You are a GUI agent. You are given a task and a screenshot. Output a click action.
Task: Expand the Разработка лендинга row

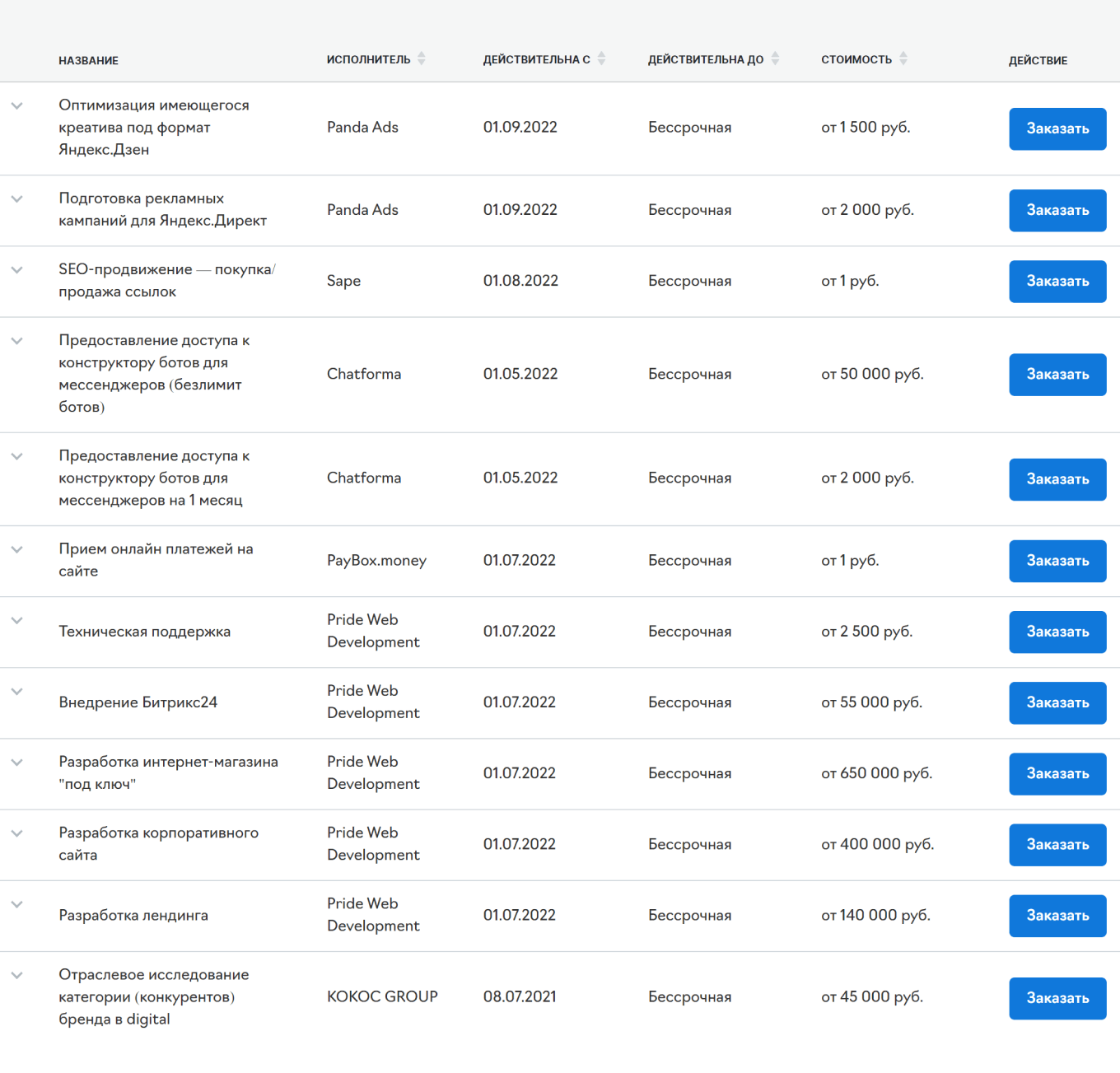(x=16, y=904)
